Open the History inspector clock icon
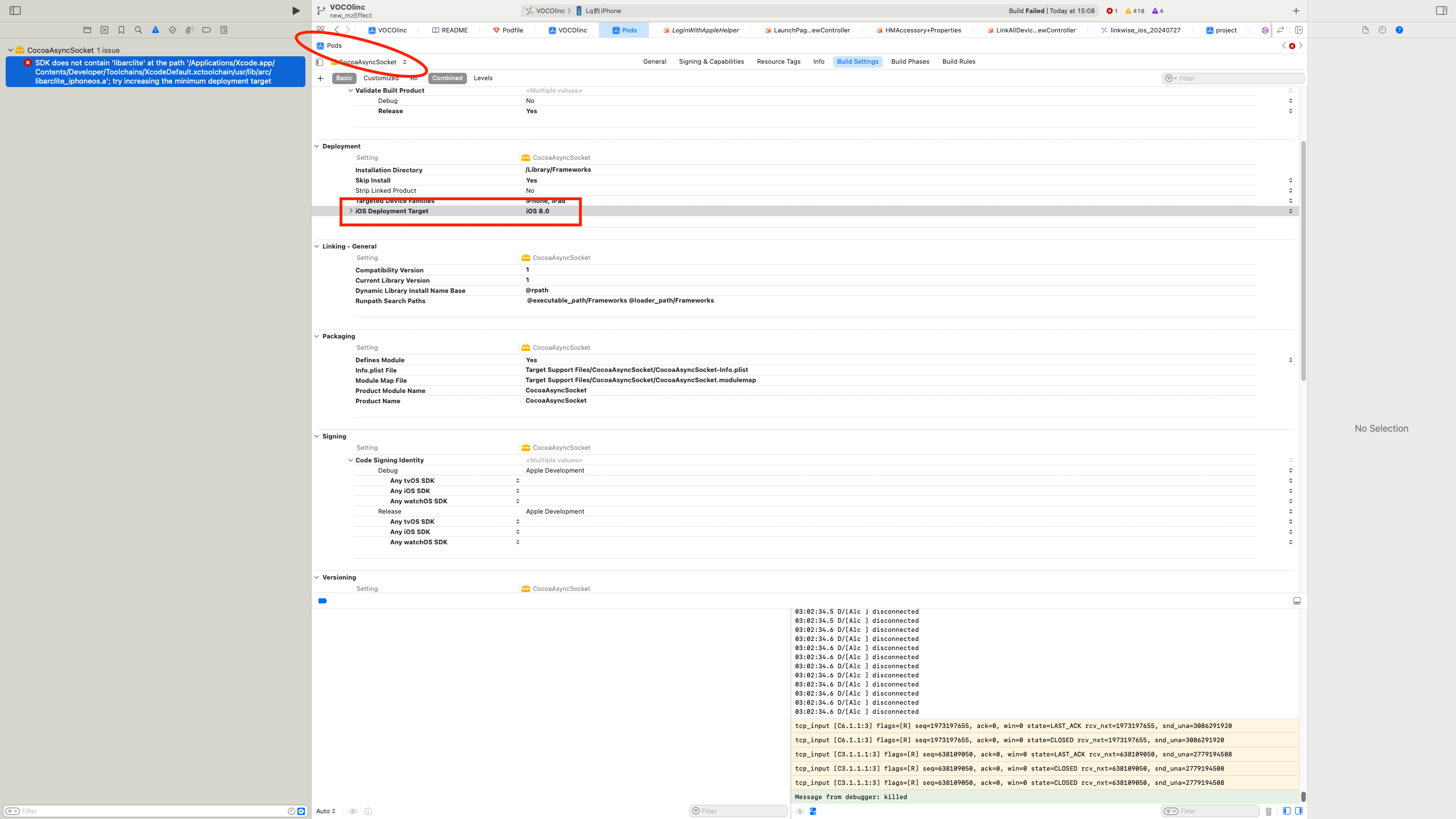This screenshot has height=819, width=1456. pyautogui.click(x=1382, y=30)
